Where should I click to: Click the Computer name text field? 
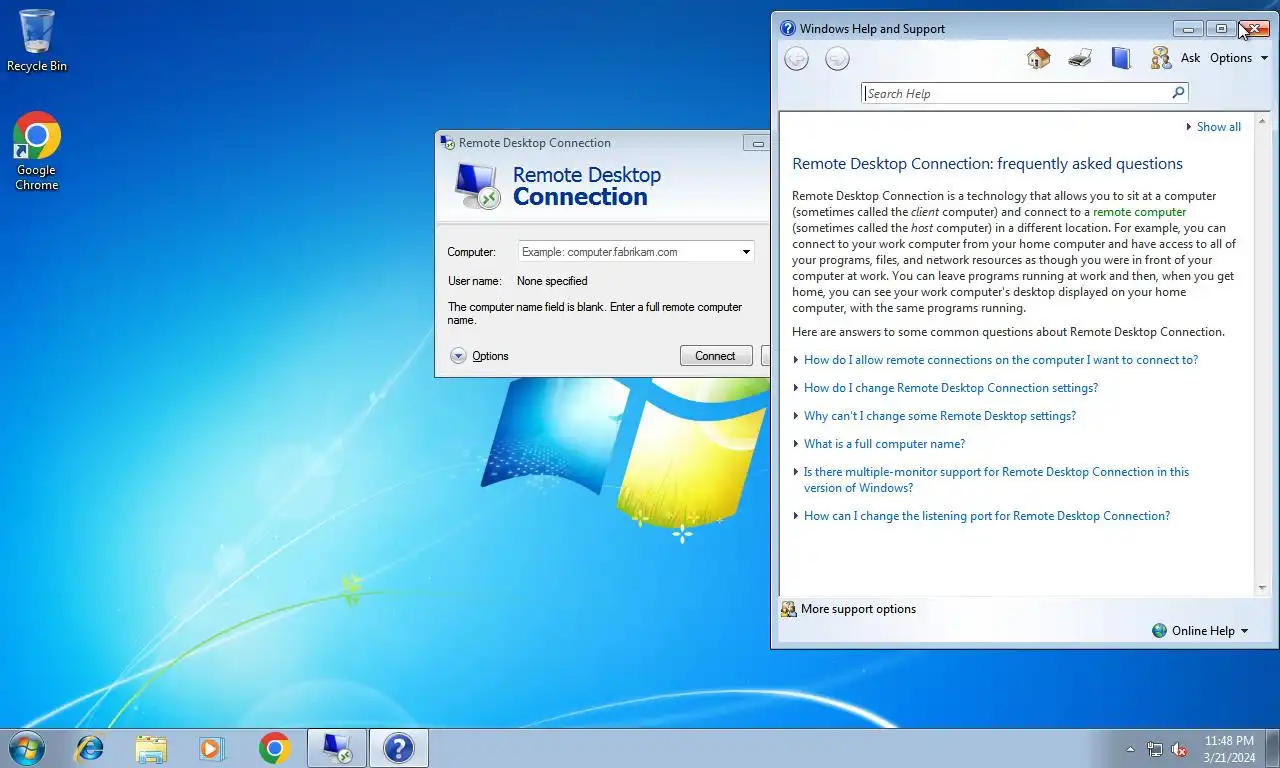click(628, 252)
